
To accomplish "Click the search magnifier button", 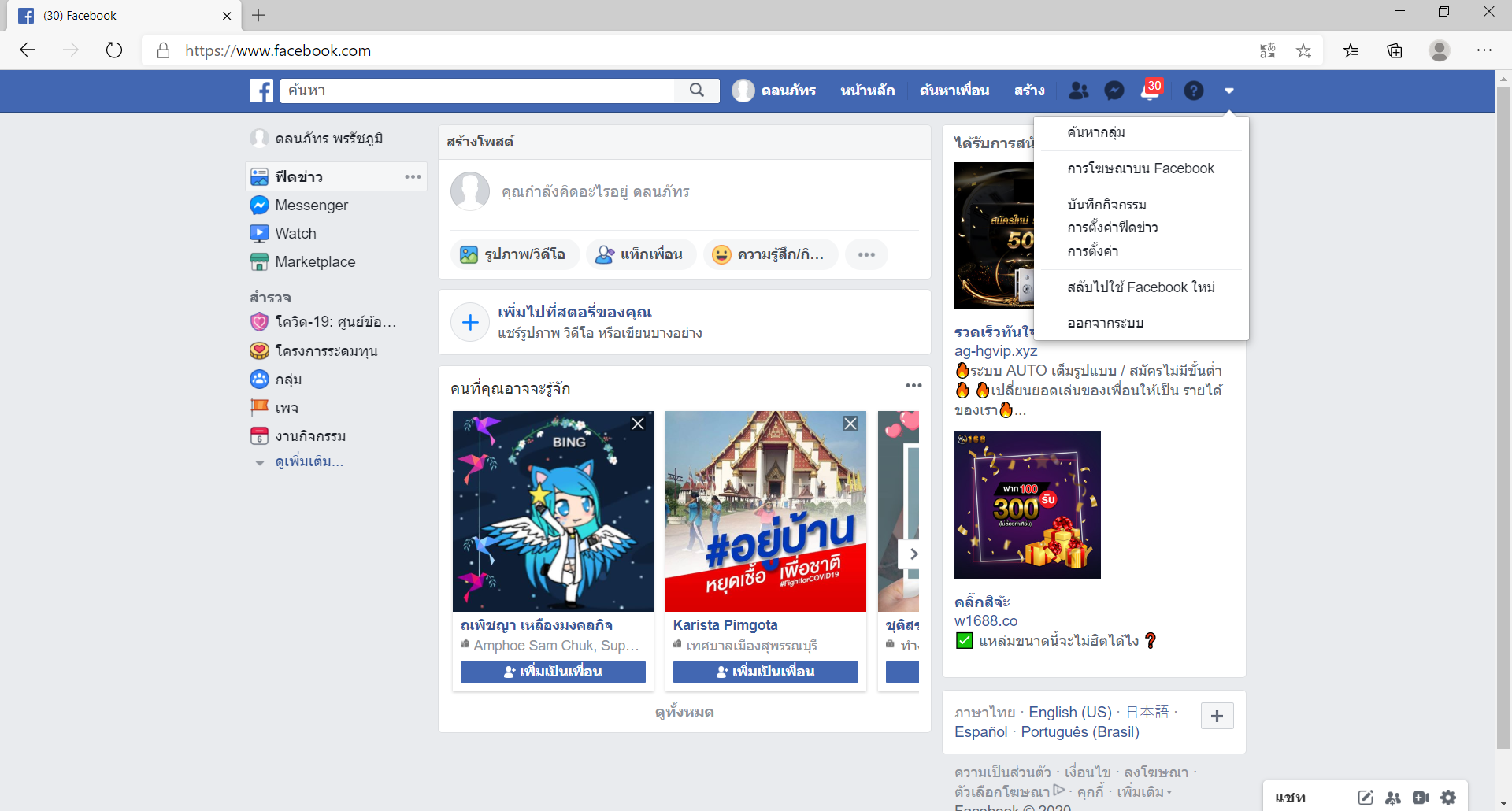I will click(697, 91).
